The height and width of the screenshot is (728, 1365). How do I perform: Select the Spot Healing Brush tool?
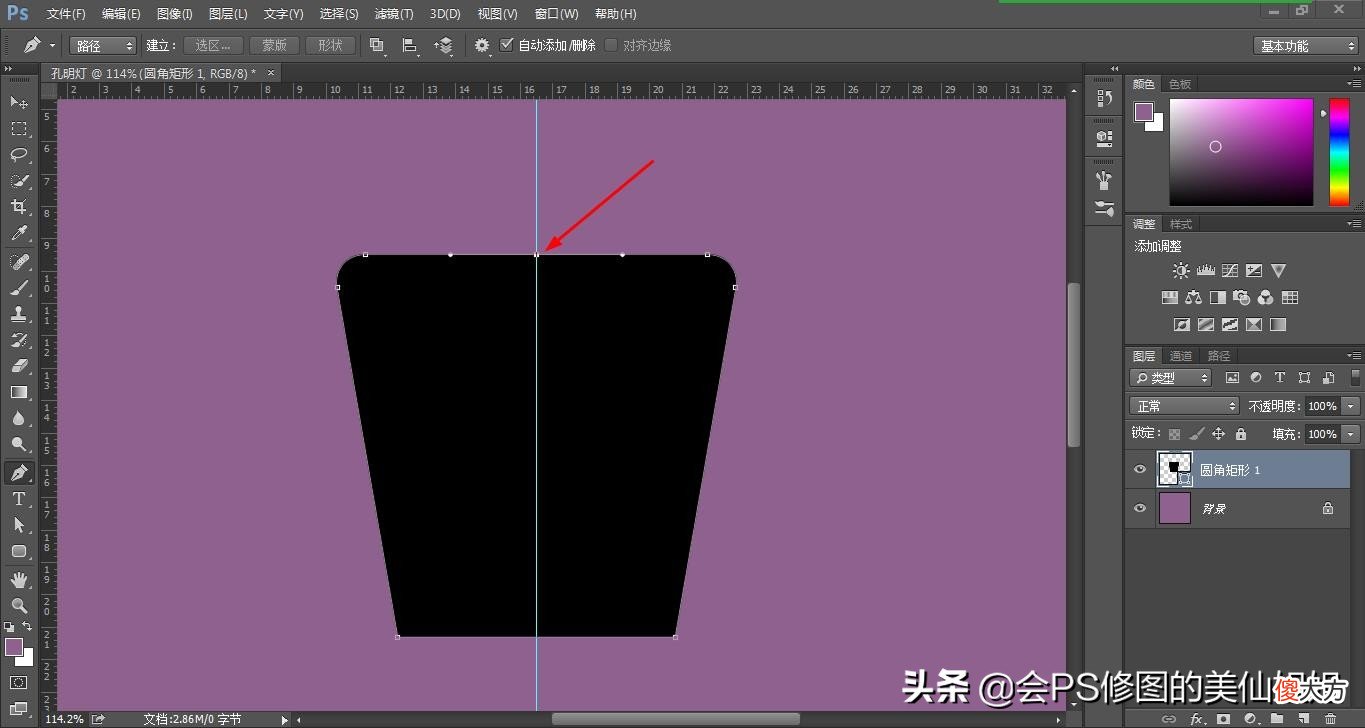coord(19,262)
